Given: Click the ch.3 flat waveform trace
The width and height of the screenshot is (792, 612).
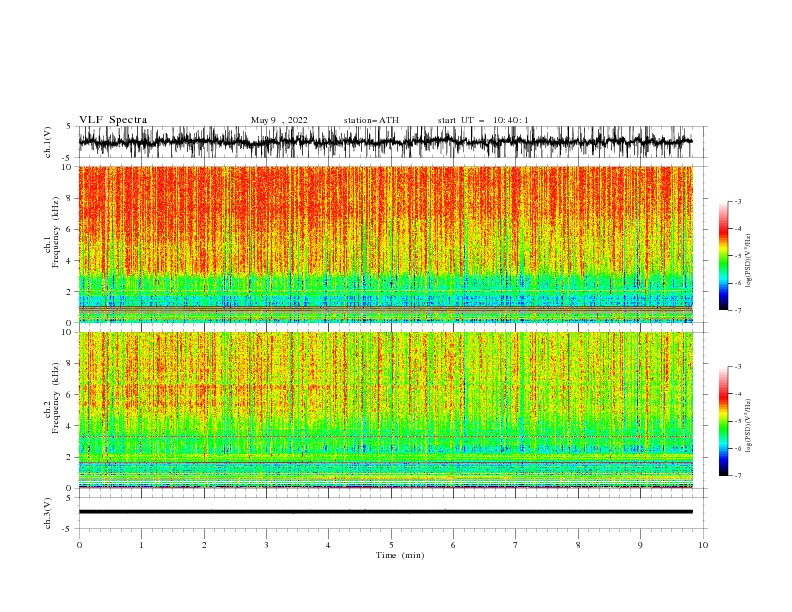Looking at the screenshot, I should point(385,512).
